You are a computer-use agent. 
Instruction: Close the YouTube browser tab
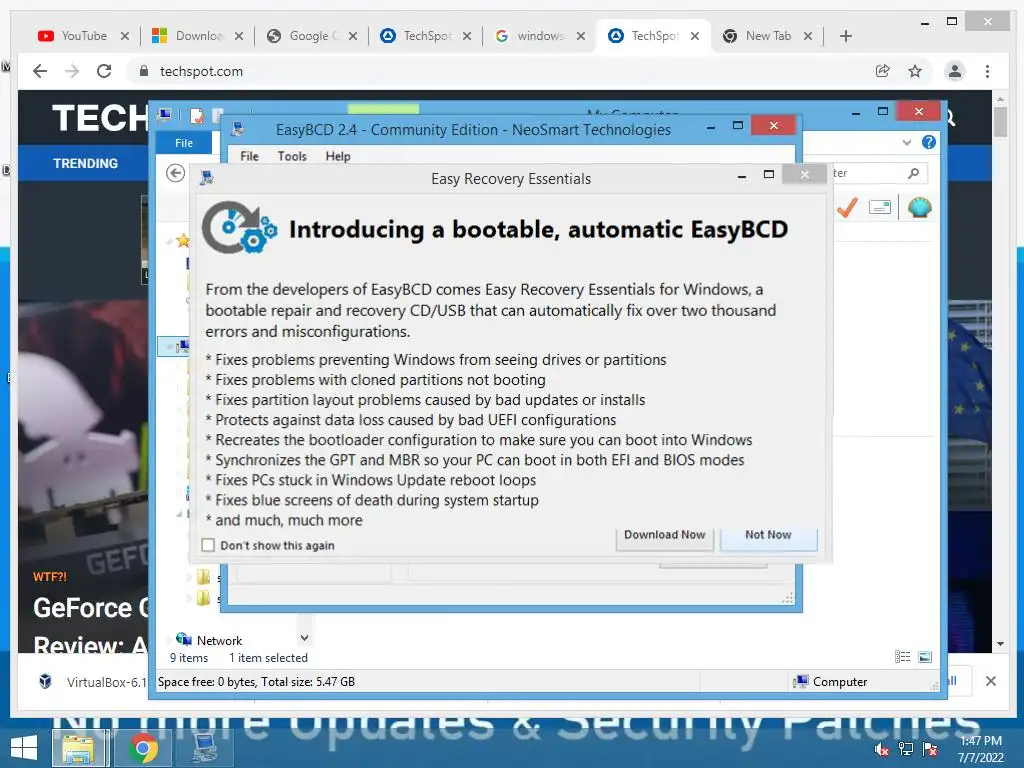point(125,36)
